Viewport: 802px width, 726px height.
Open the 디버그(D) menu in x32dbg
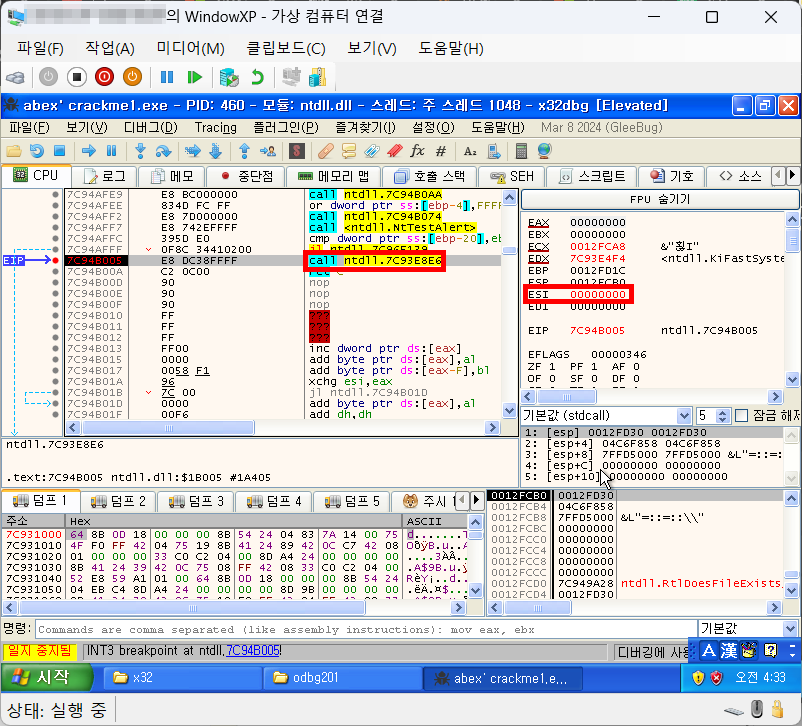pyautogui.click(x=151, y=127)
